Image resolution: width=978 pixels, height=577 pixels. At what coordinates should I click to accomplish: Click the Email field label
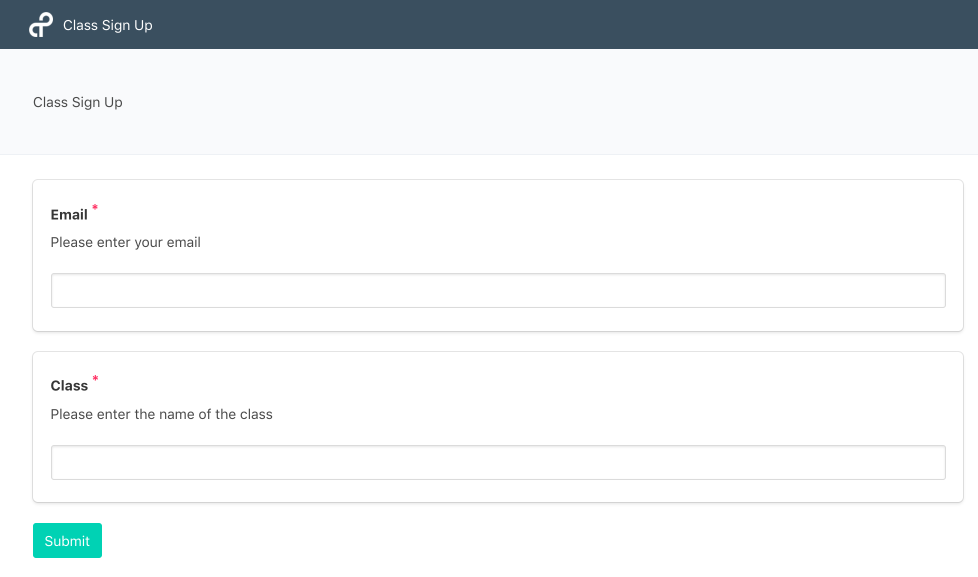pos(69,214)
